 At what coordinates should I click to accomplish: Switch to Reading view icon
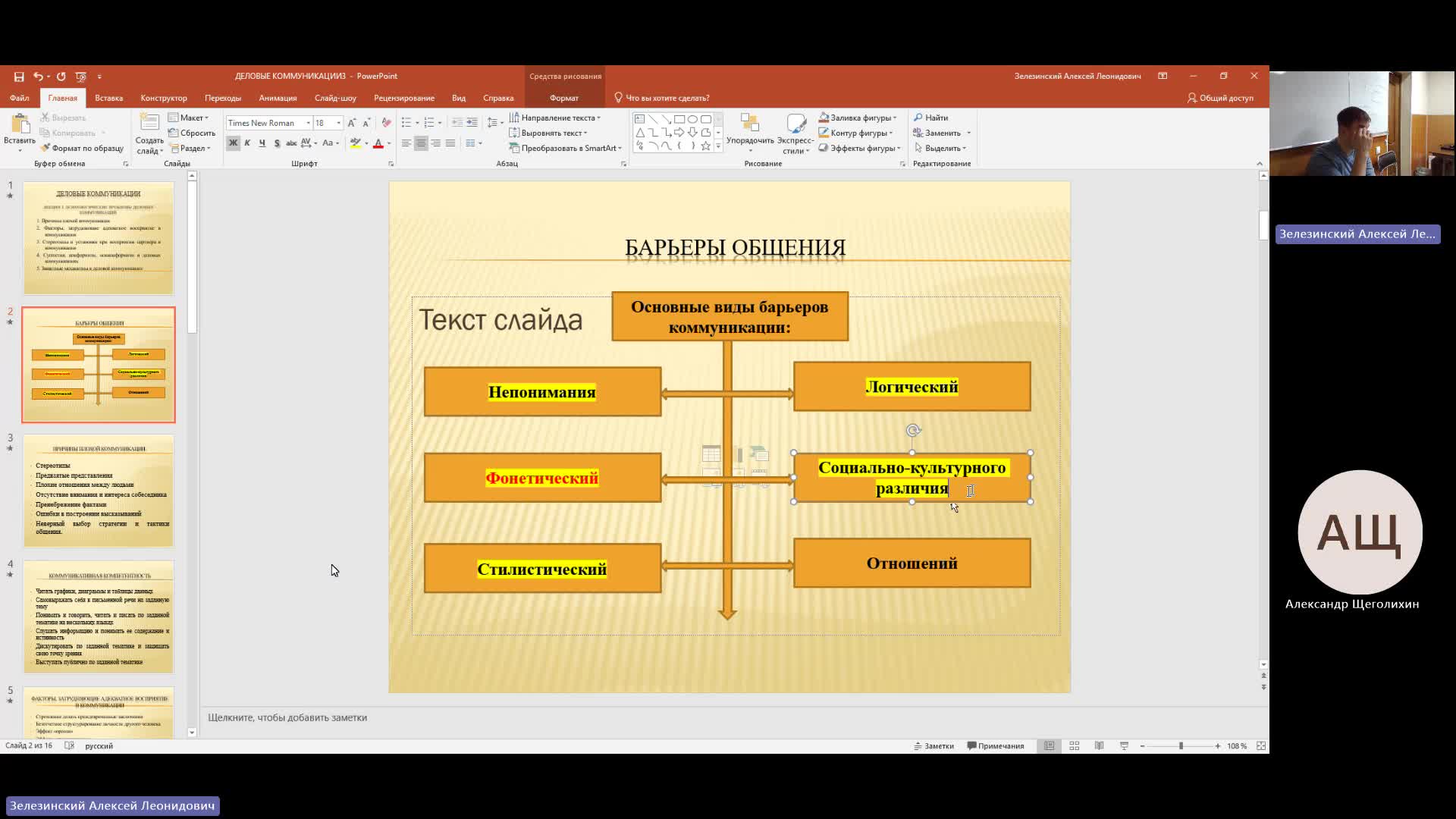point(1099,746)
